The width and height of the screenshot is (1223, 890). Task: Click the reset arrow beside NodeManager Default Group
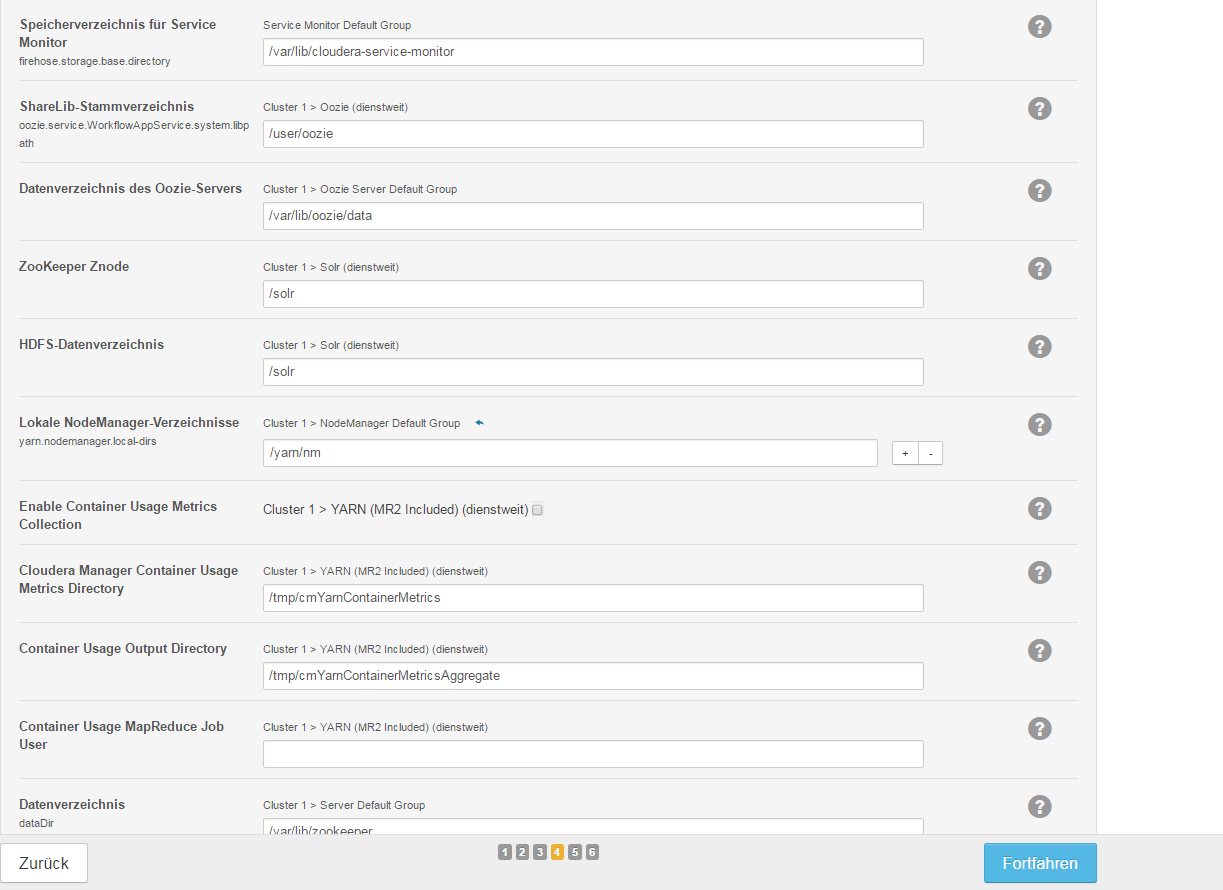(479, 423)
